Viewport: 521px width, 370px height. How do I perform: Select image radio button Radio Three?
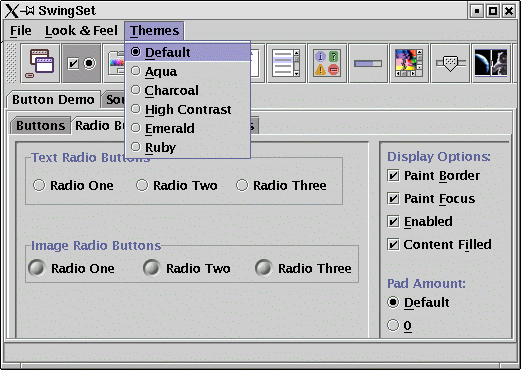(x=303, y=268)
